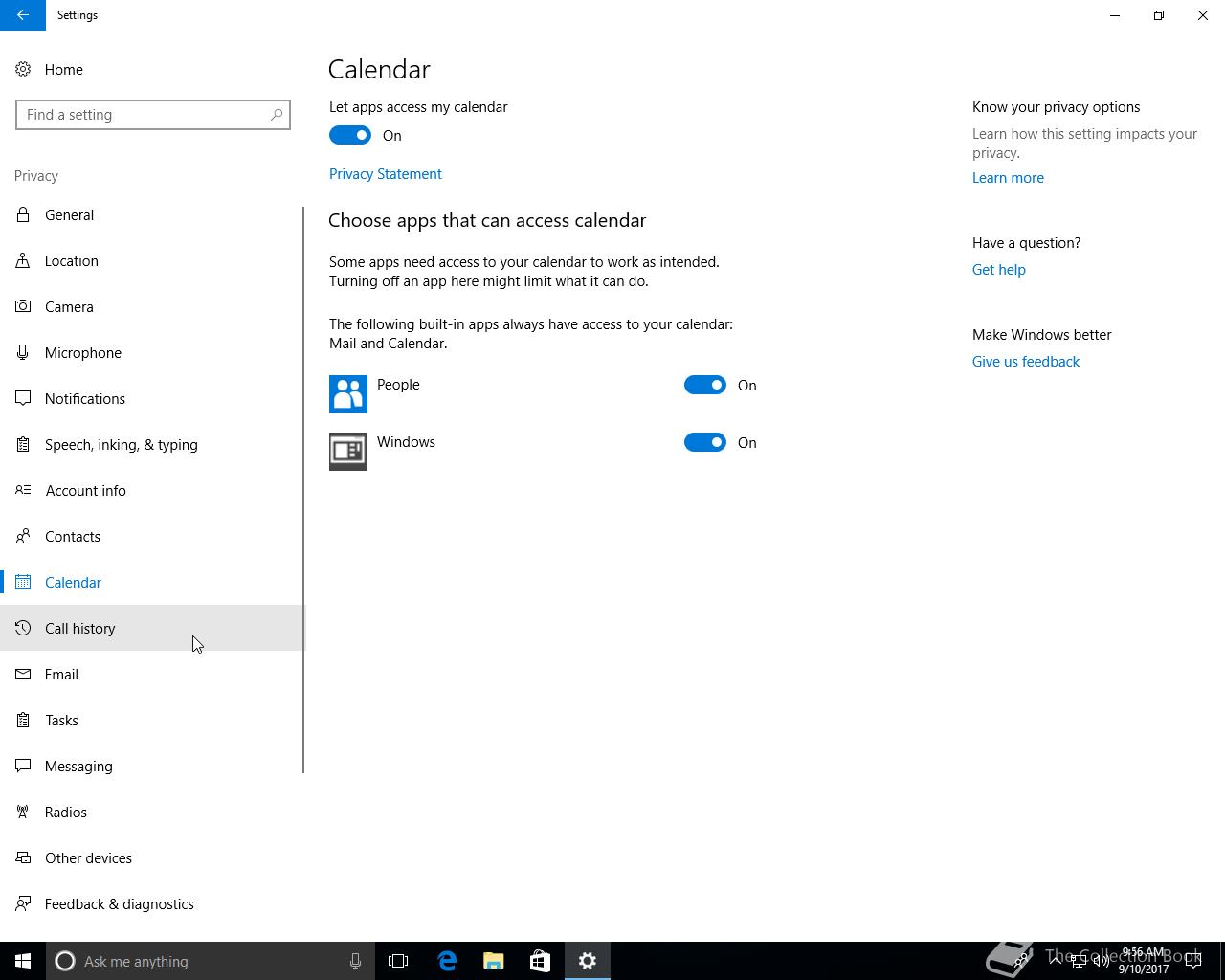Open the Action Center notifications icon
Screen dimensions: 1225x980
click(1193, 961)
